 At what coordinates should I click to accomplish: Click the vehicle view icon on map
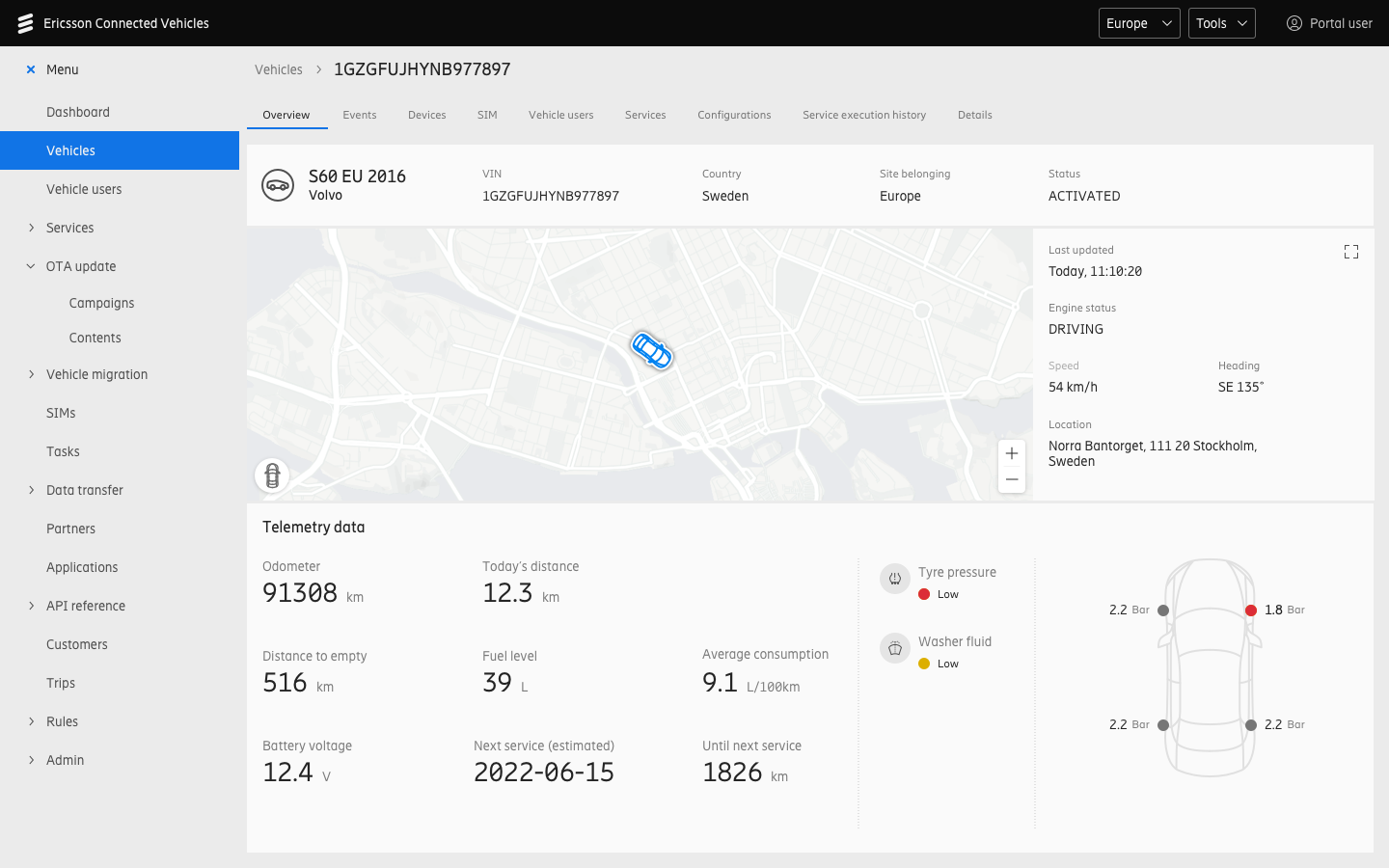(x=272, y=475)
